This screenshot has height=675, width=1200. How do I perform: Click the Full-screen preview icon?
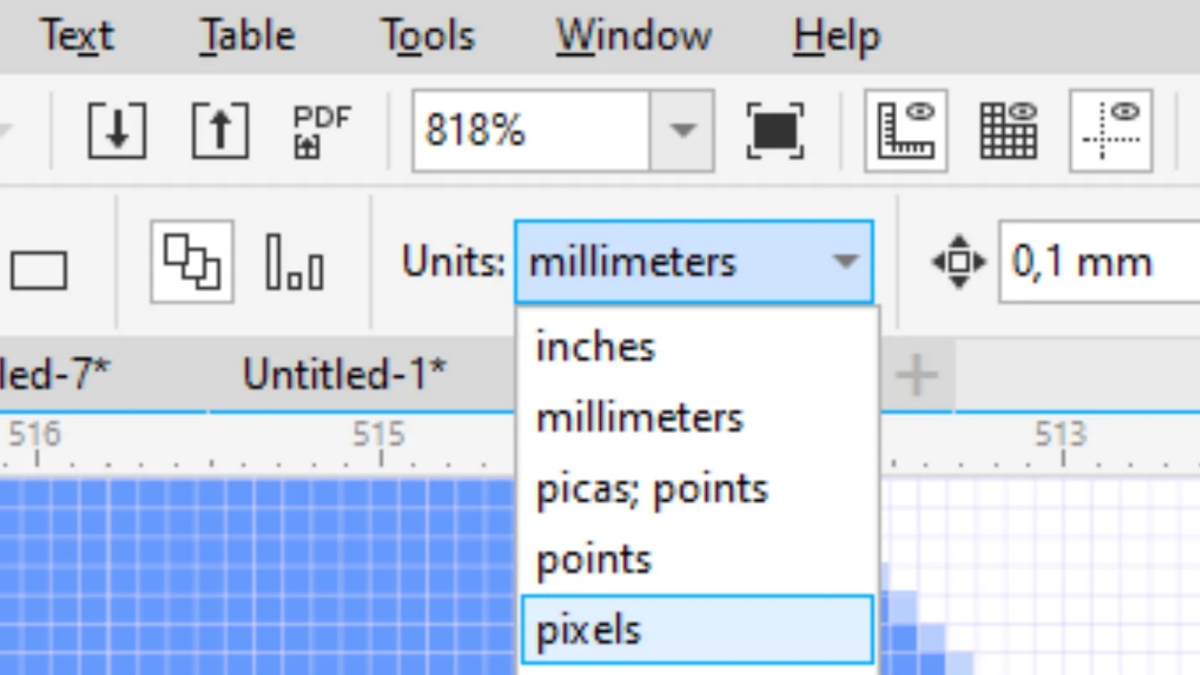point(775,131)
